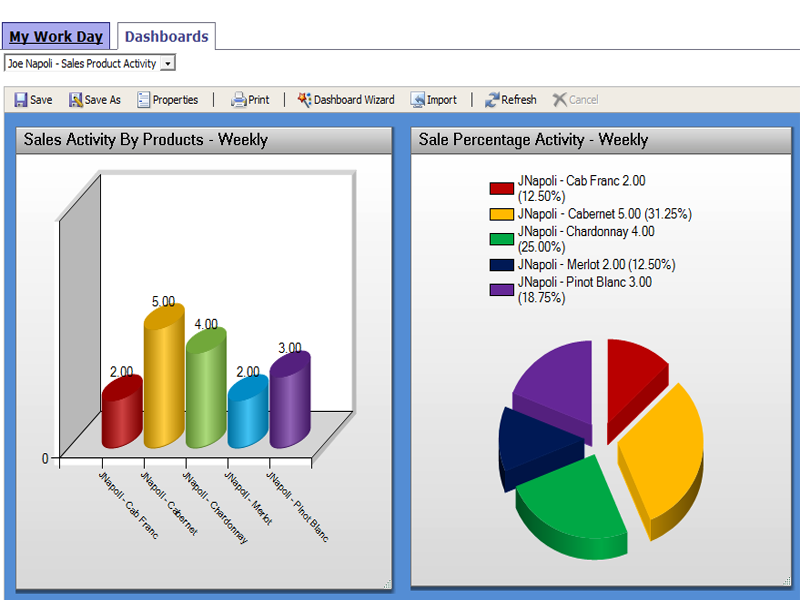
Task: Click the Import icon
Action: coord(417,100)
